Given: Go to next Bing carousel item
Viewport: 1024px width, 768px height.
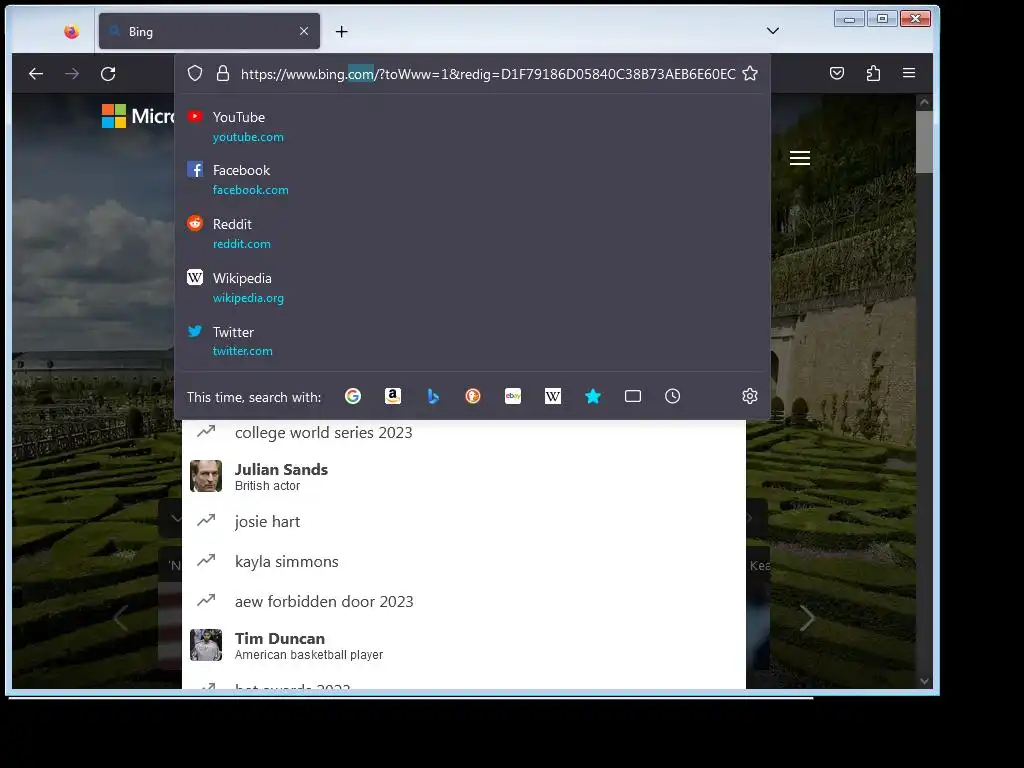Looking at the screenshot, I should point(807,618).
